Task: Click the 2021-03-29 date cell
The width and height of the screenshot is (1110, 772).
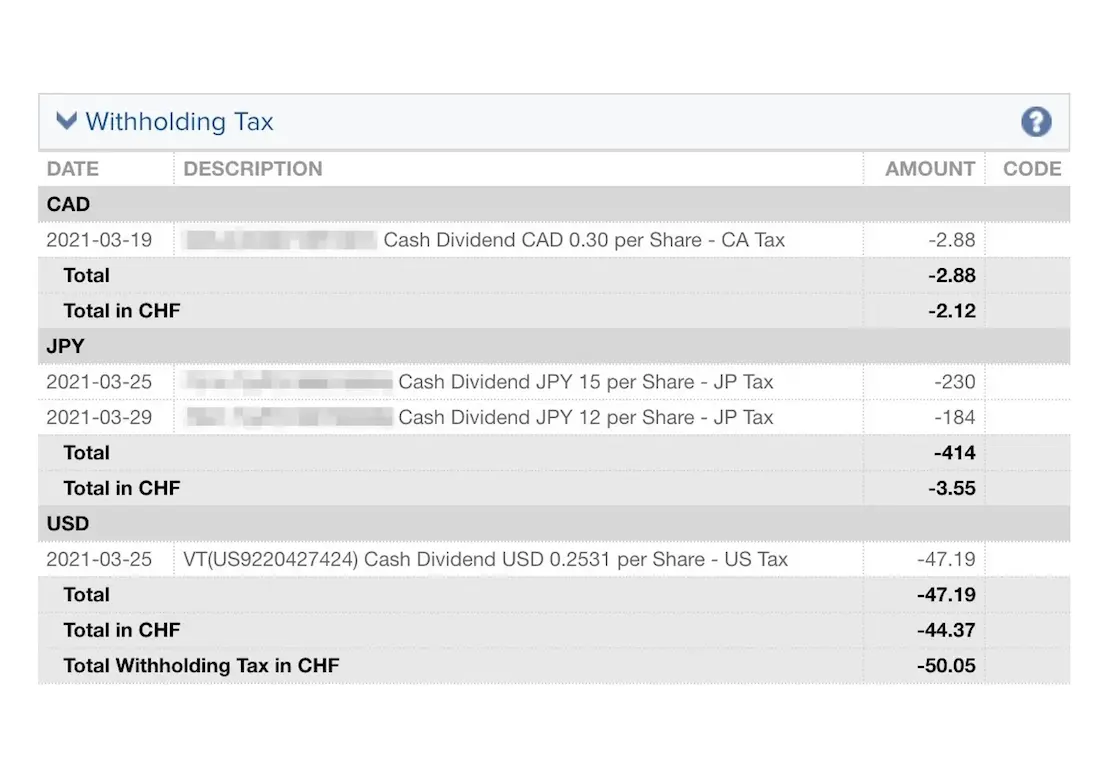Action: point(99,417)
